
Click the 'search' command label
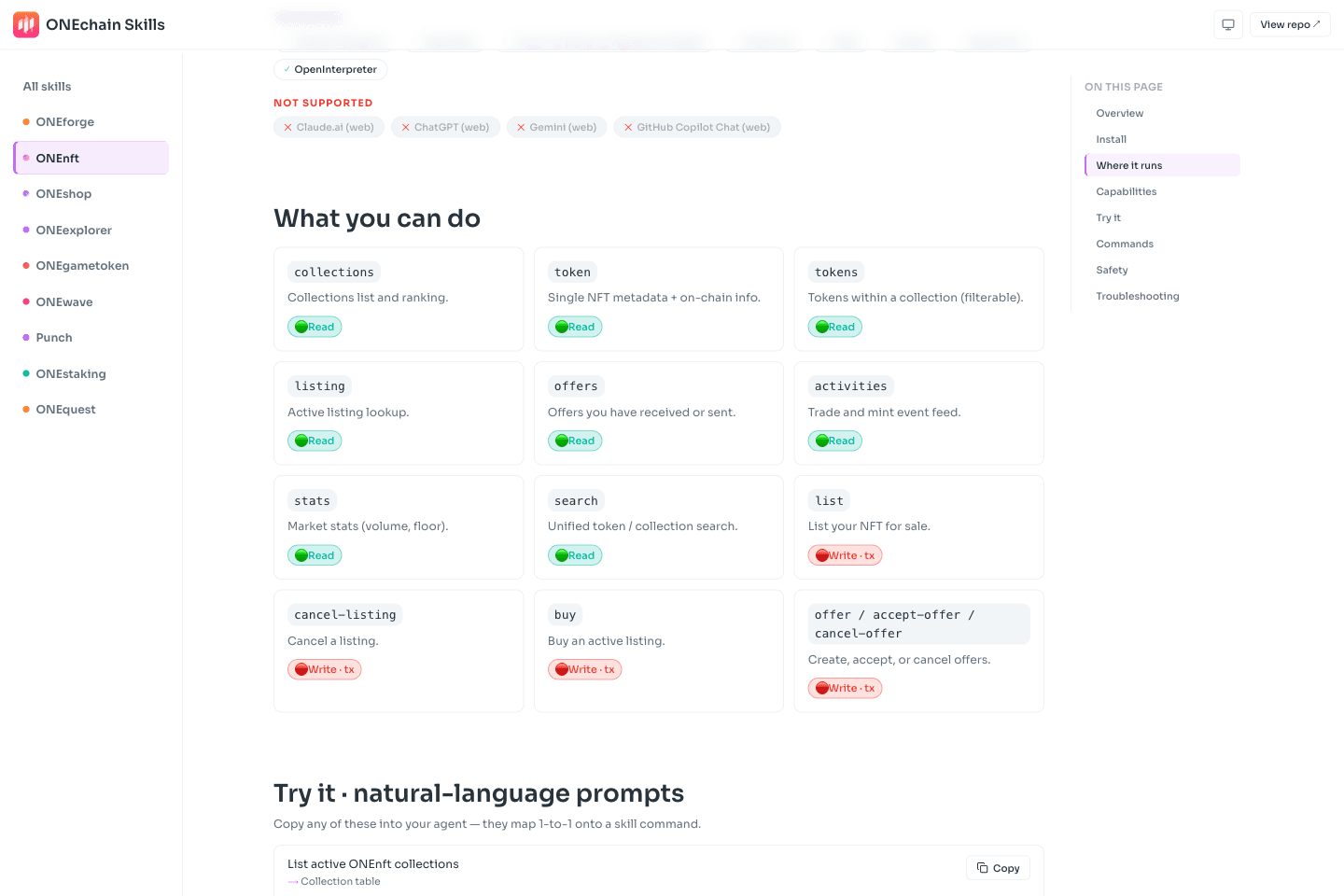[x=576, y=501]
